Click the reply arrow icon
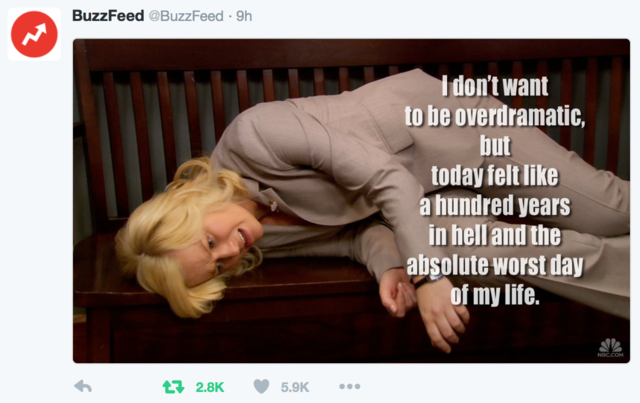 [x=83, y=386]
